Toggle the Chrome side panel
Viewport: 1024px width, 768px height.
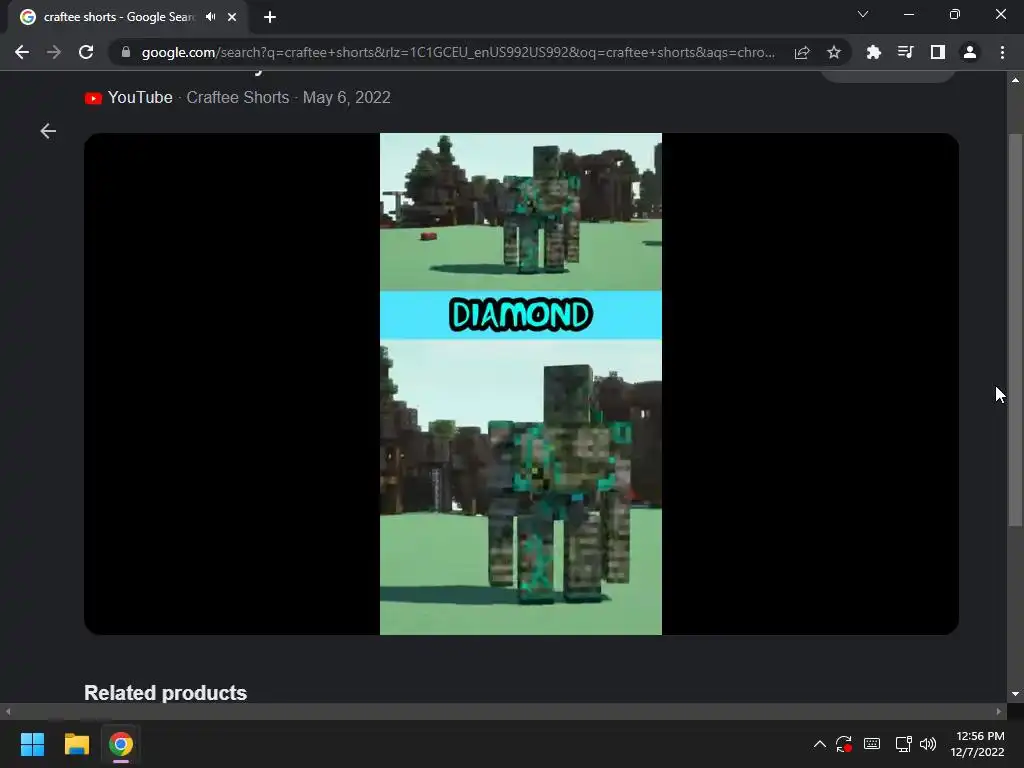pos(938,52)
